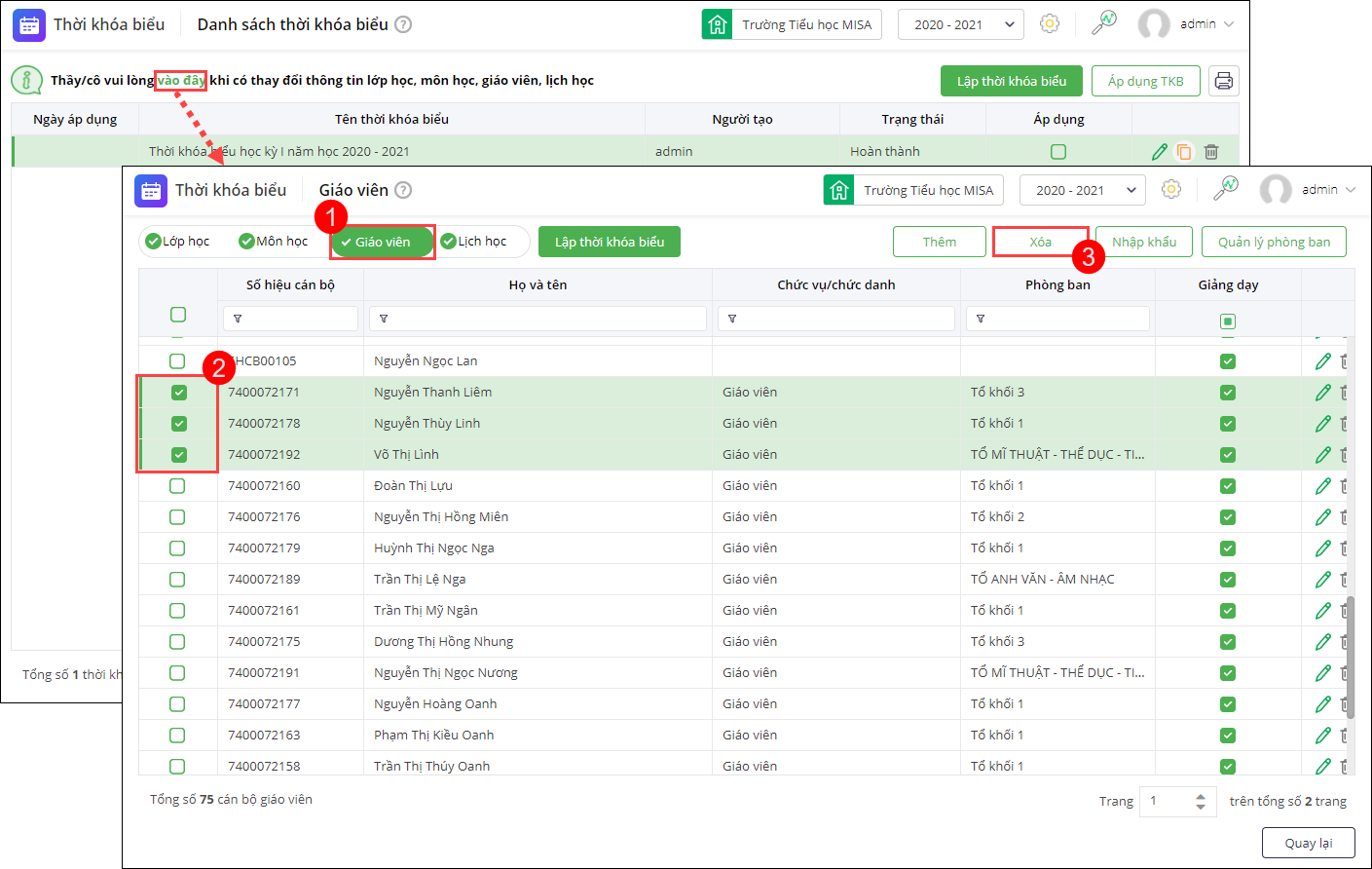Click Lập thời khóa biểu in the Danh sách window
This screenshot has width=1372, height=869.
coord(1012,81)
